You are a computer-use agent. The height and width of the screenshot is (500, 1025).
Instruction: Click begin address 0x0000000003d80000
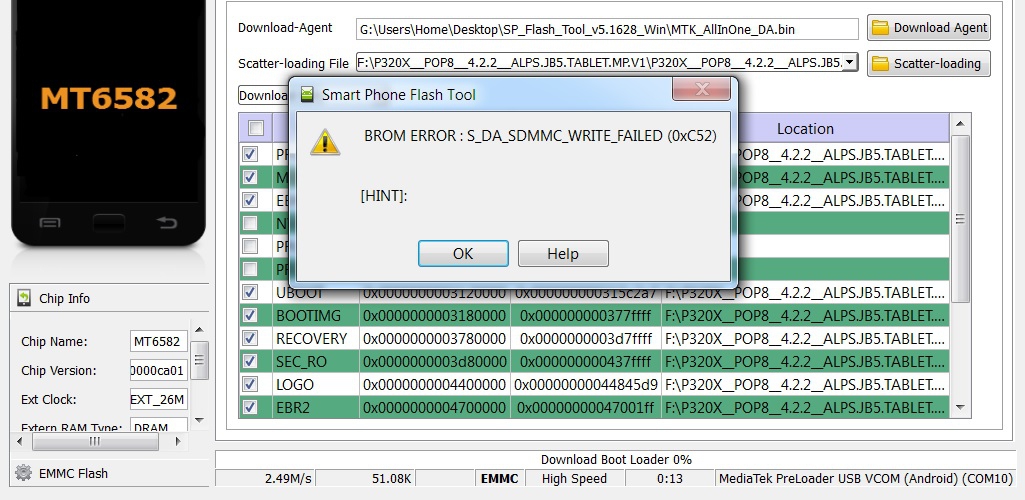[x=434, y=362]
